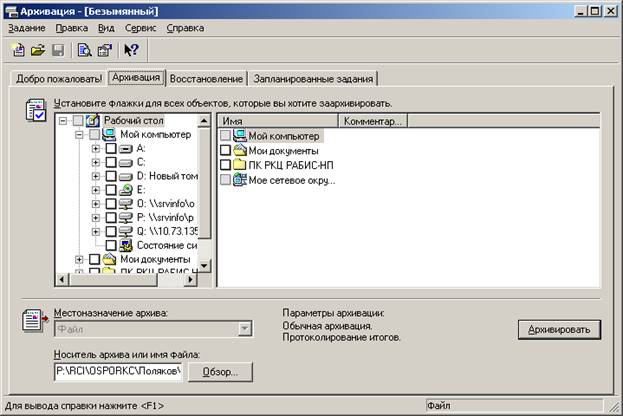Check ПК РКЦ РАБИС-НП box in right list
The image size is (623, 416).
coord(225,164)
